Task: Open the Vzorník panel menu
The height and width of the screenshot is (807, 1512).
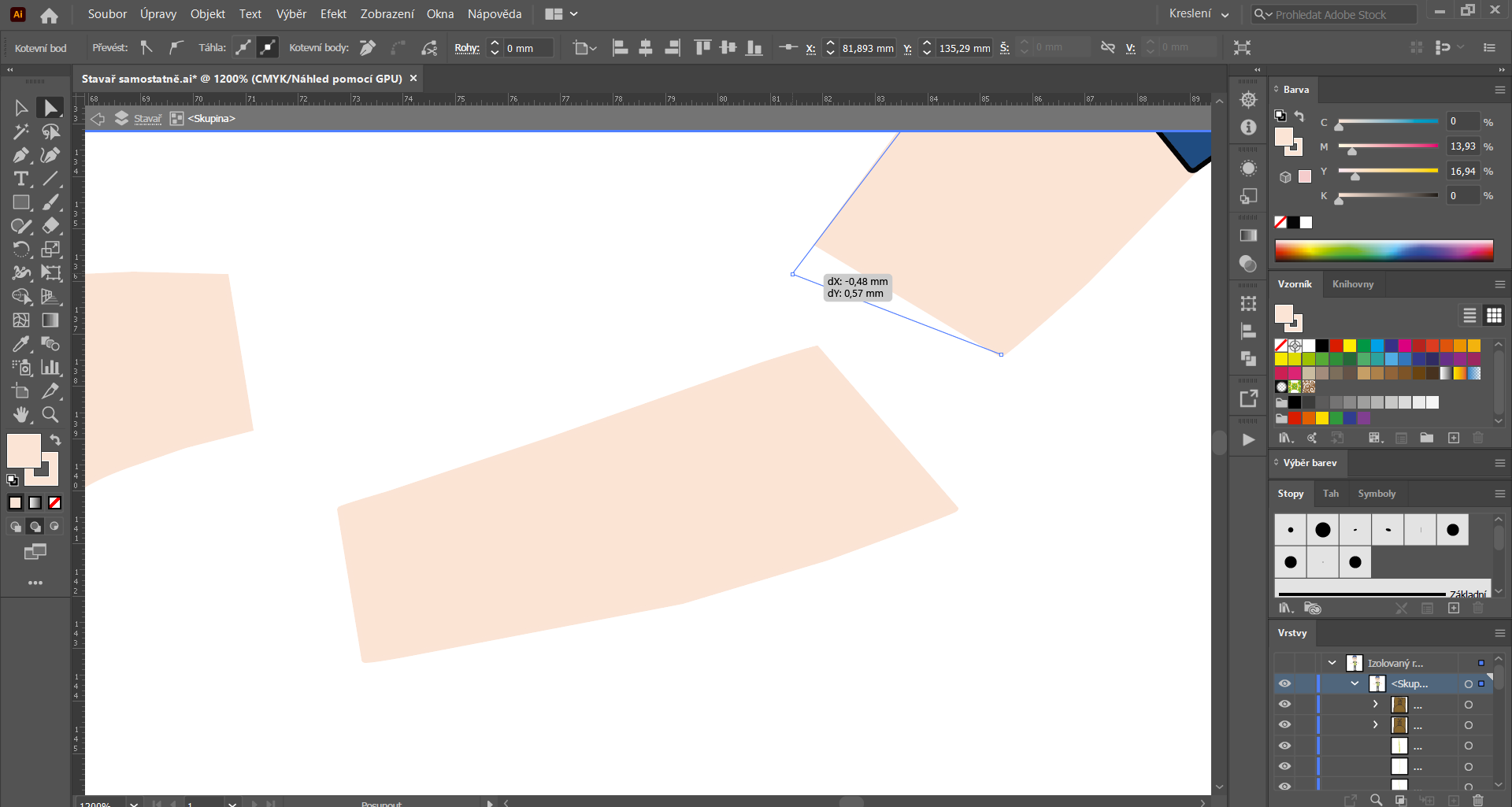Action: point(1499,284)
